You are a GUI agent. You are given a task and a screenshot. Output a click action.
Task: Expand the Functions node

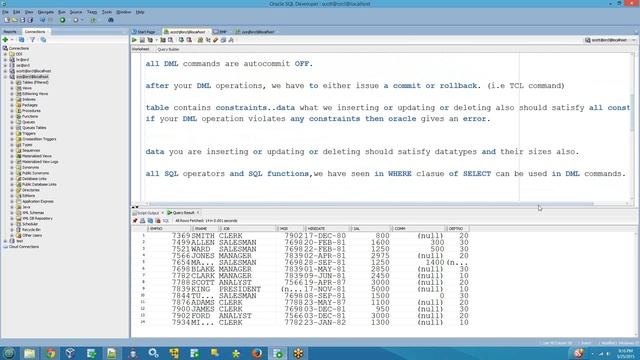[x=12, y=116]
